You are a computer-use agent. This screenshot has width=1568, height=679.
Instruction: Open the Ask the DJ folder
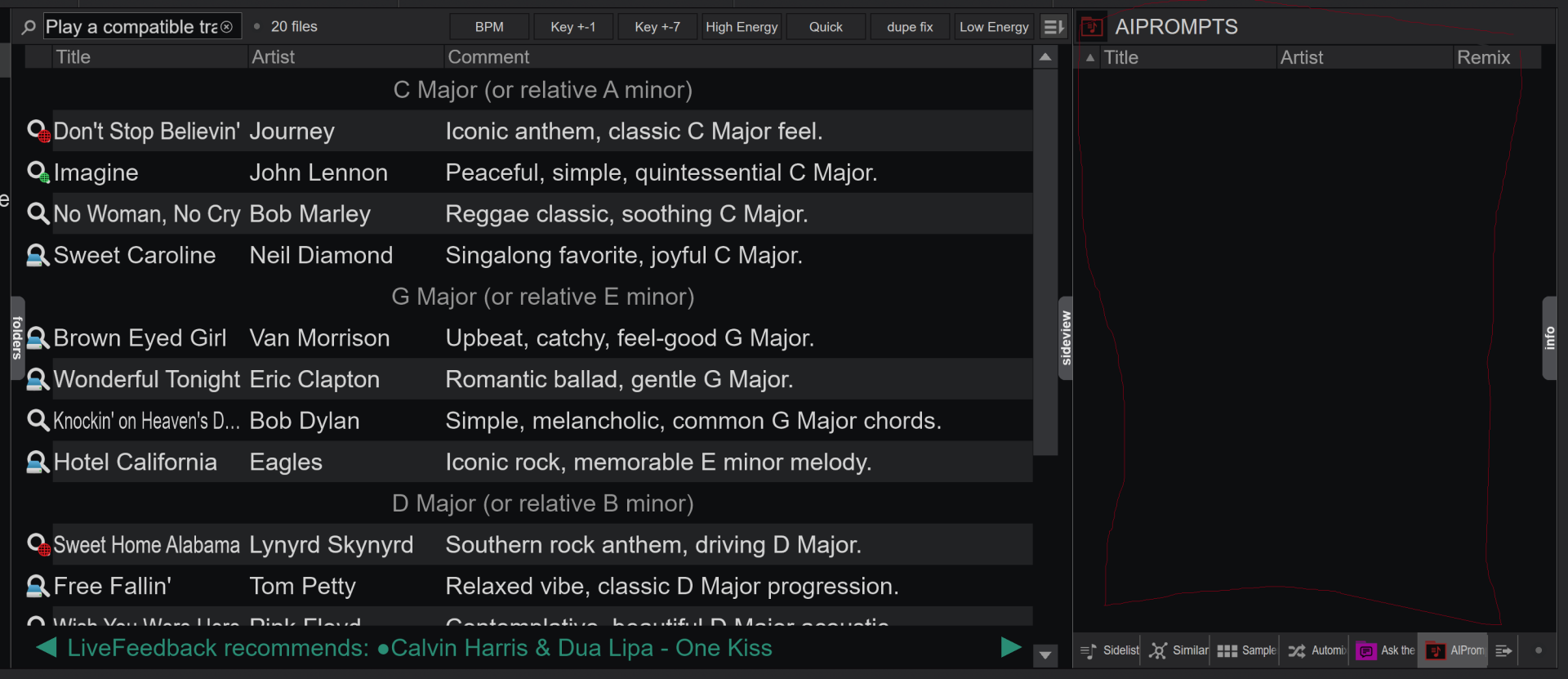1385,650
